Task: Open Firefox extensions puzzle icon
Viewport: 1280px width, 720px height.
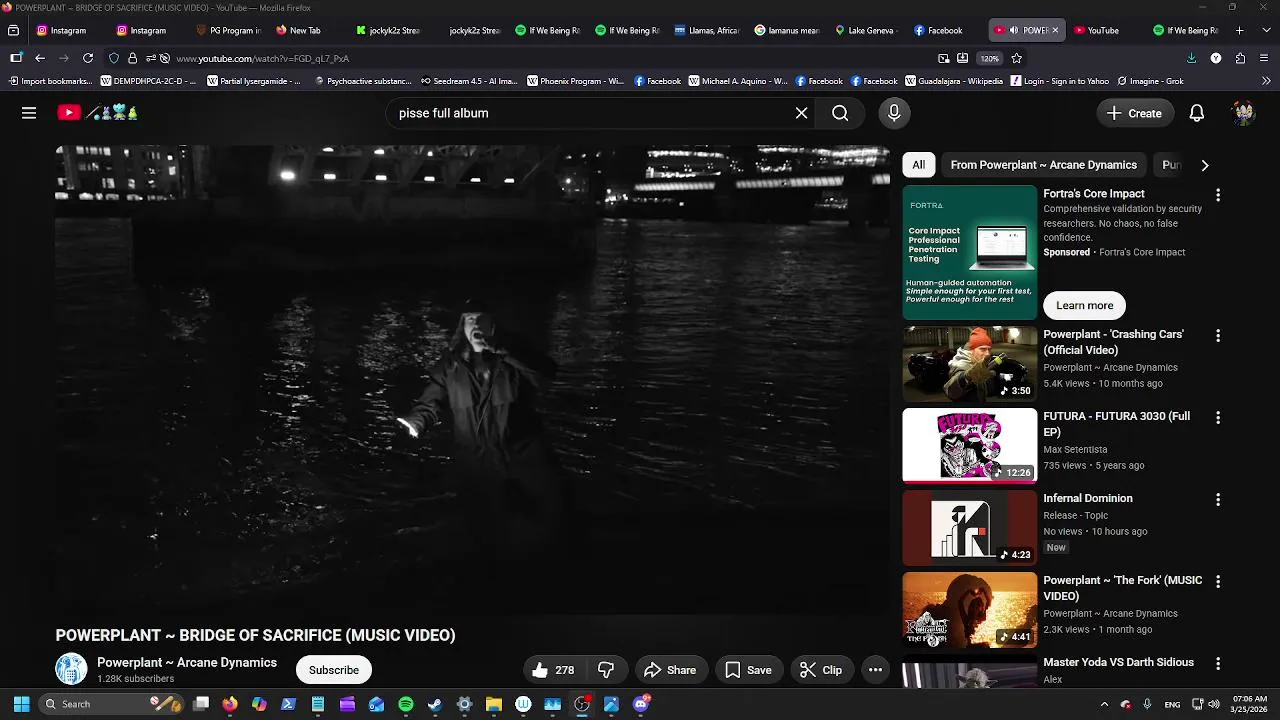Action: [1240, 58]
